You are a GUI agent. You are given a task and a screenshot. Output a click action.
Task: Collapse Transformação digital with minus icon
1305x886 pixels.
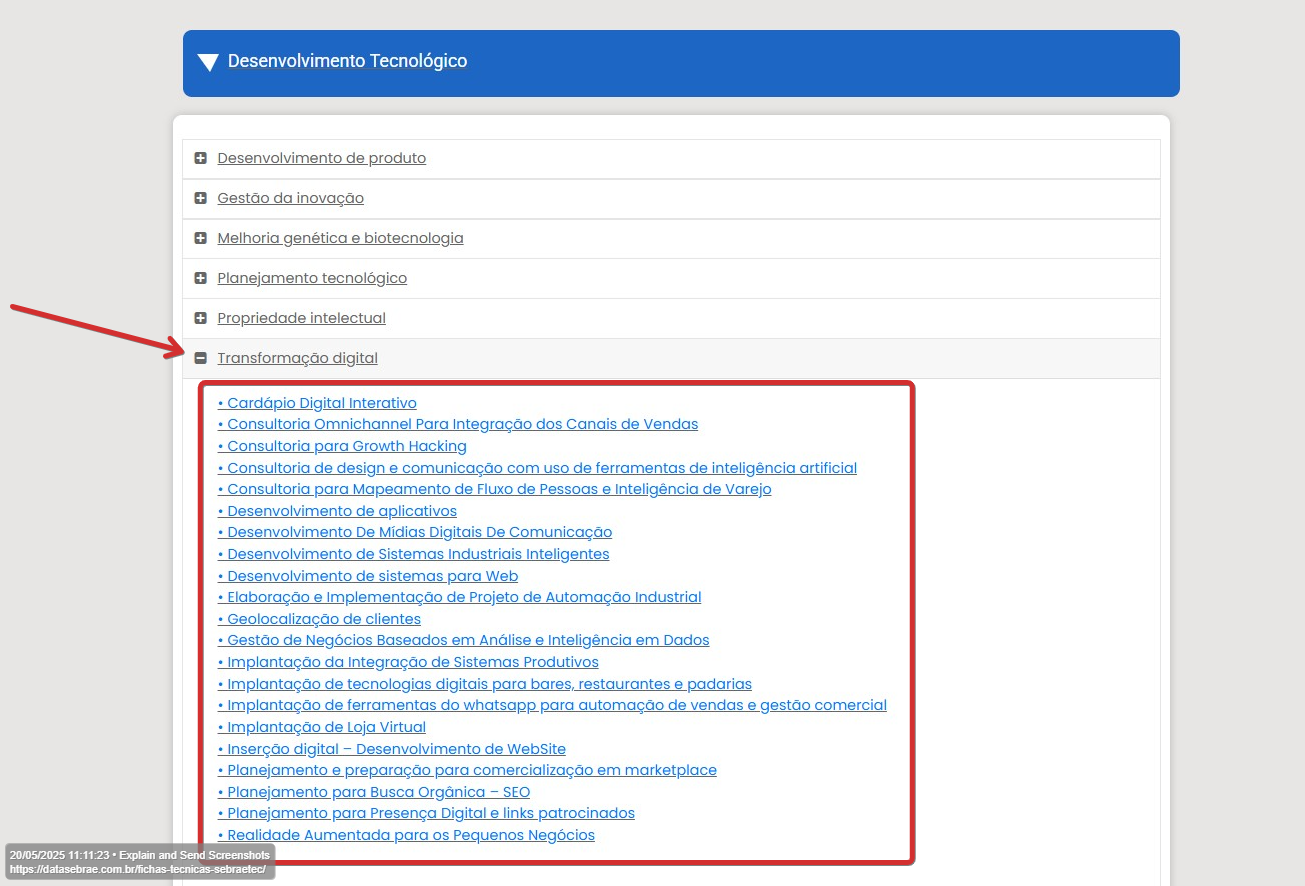(201, 358)
